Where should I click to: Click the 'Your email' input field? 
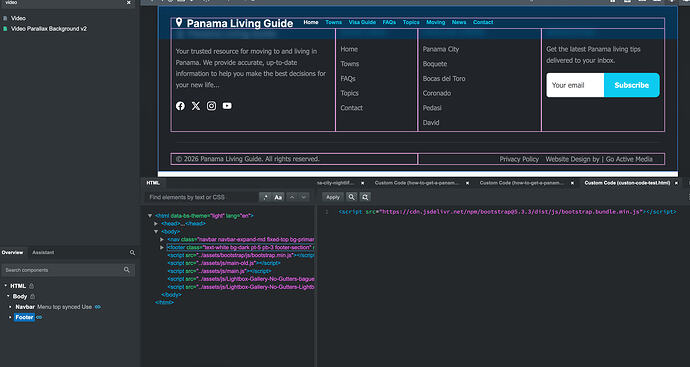pos(575,85)
